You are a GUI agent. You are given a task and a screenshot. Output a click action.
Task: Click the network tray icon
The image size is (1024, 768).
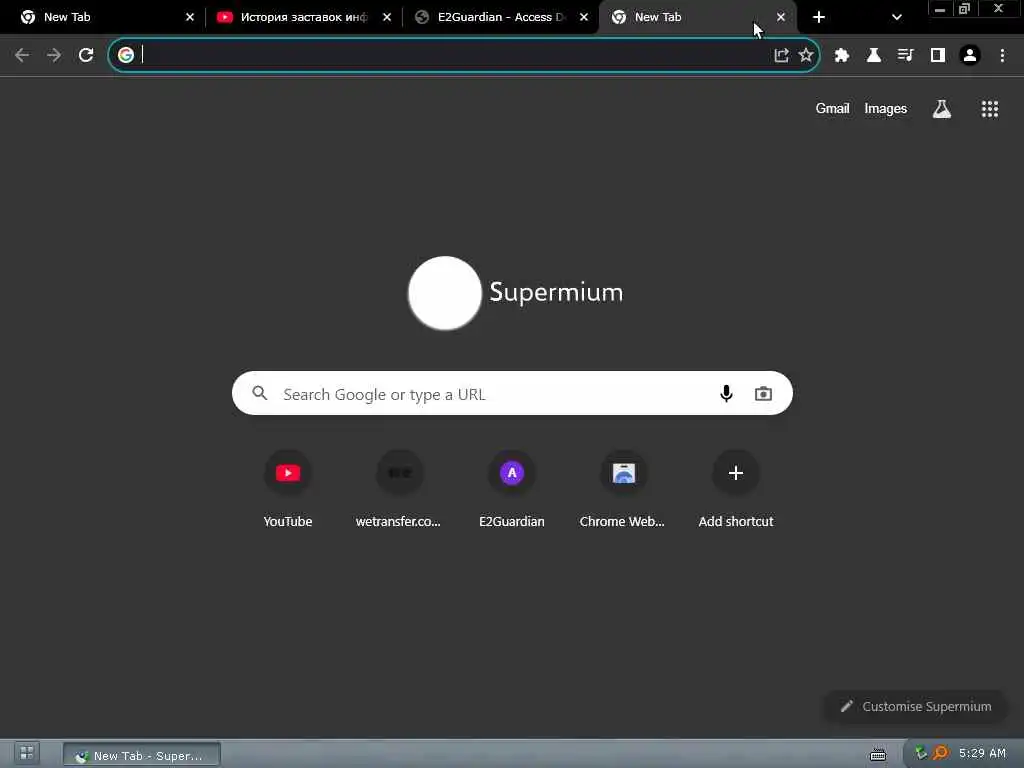pos(921,753)
